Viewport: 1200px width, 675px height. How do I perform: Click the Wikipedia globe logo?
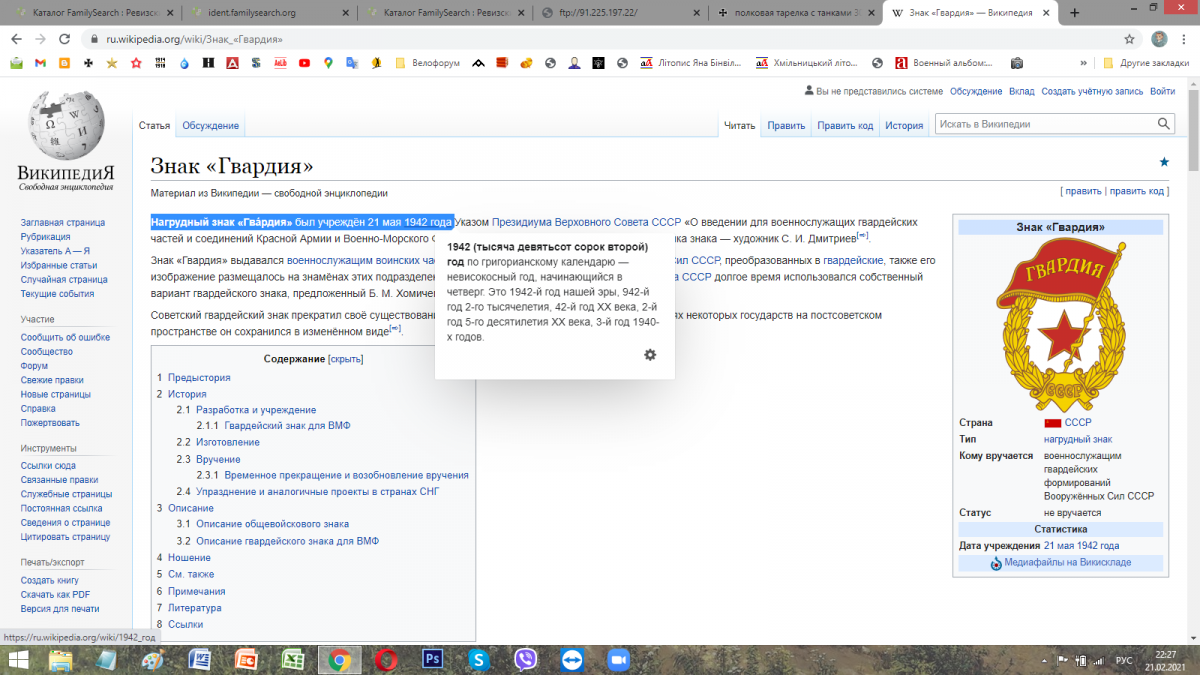click(65, 125)
